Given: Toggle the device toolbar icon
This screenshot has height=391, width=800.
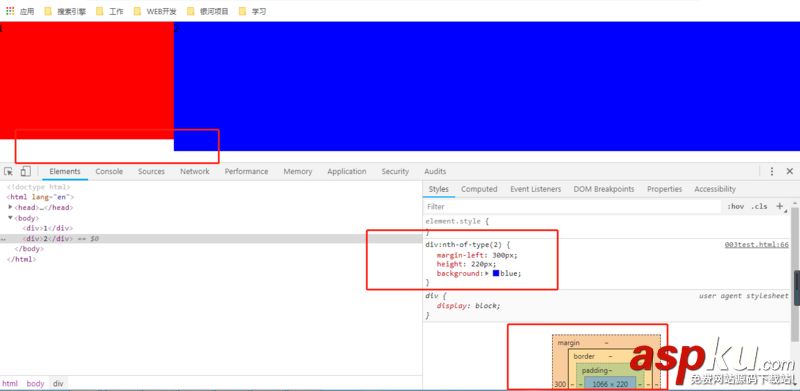Looking at the screenshot, I should (x=26, y=172).
